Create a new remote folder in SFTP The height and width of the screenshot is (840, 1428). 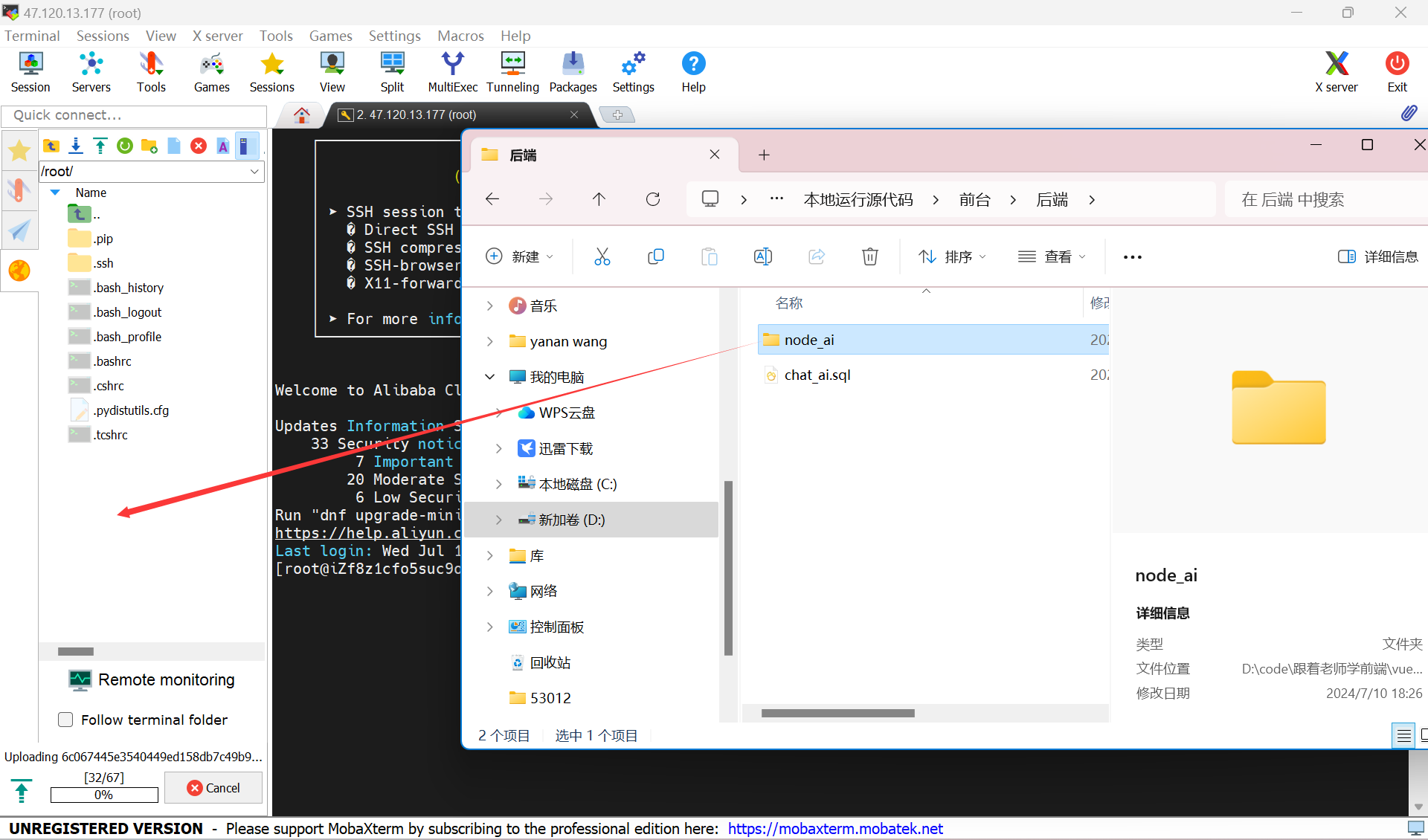[149, 146]
